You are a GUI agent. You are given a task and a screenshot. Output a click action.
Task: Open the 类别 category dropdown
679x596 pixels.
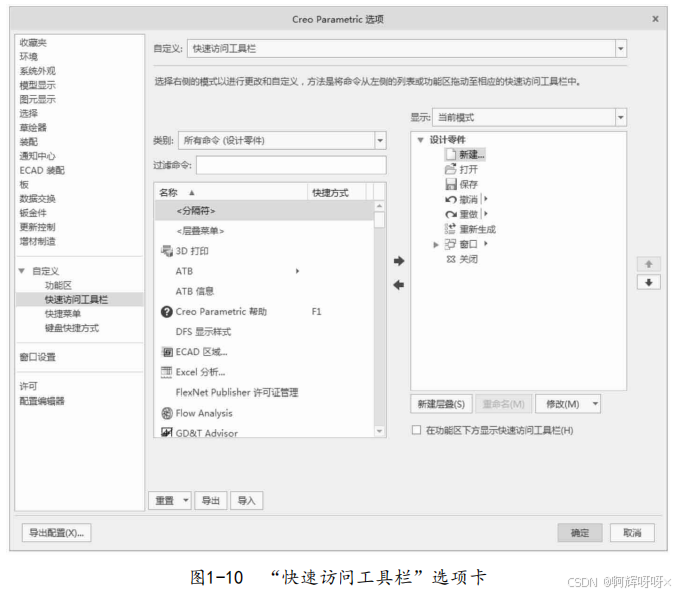(380, 140)
